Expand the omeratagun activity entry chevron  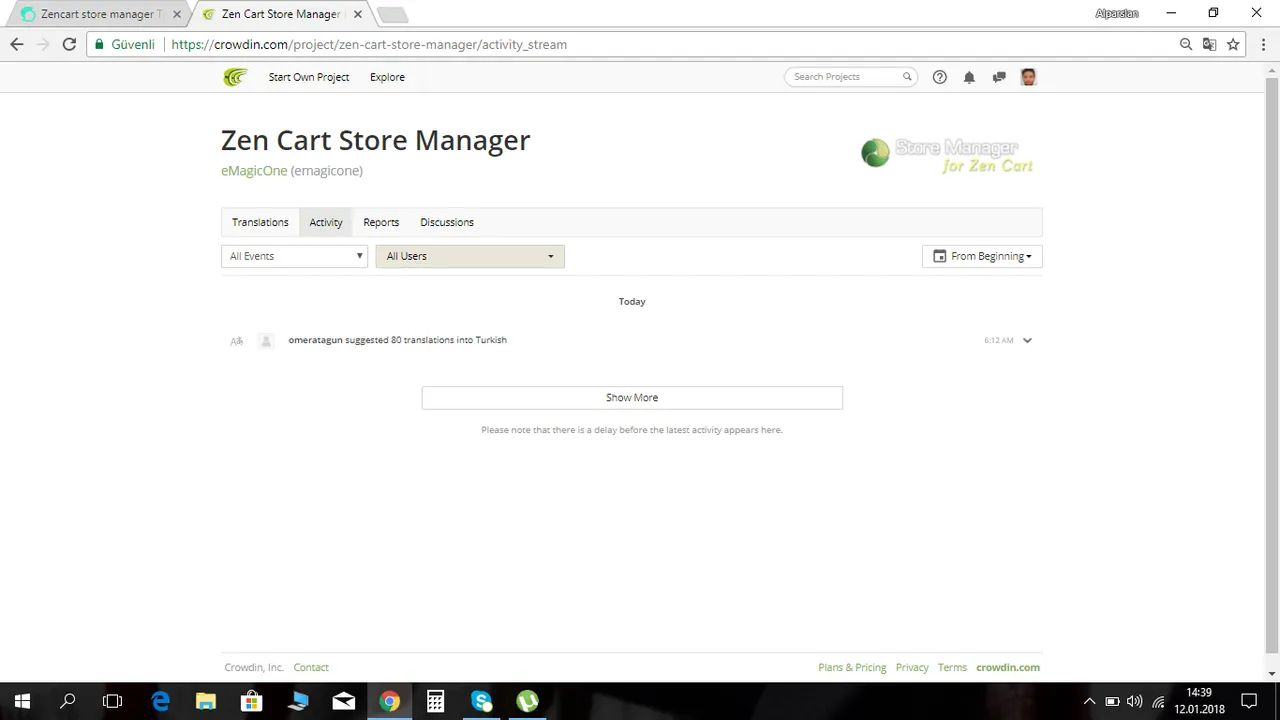[1027, 341]
